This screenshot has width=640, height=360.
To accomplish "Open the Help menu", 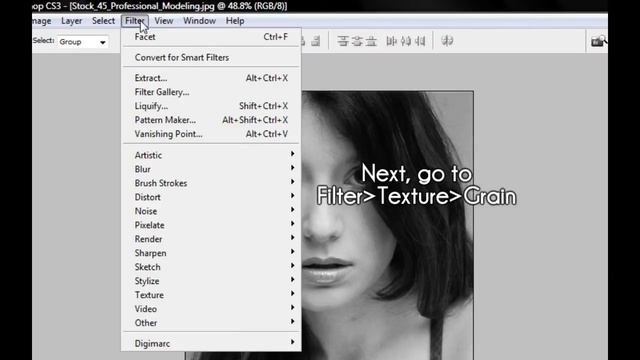I will coord(235,21).
